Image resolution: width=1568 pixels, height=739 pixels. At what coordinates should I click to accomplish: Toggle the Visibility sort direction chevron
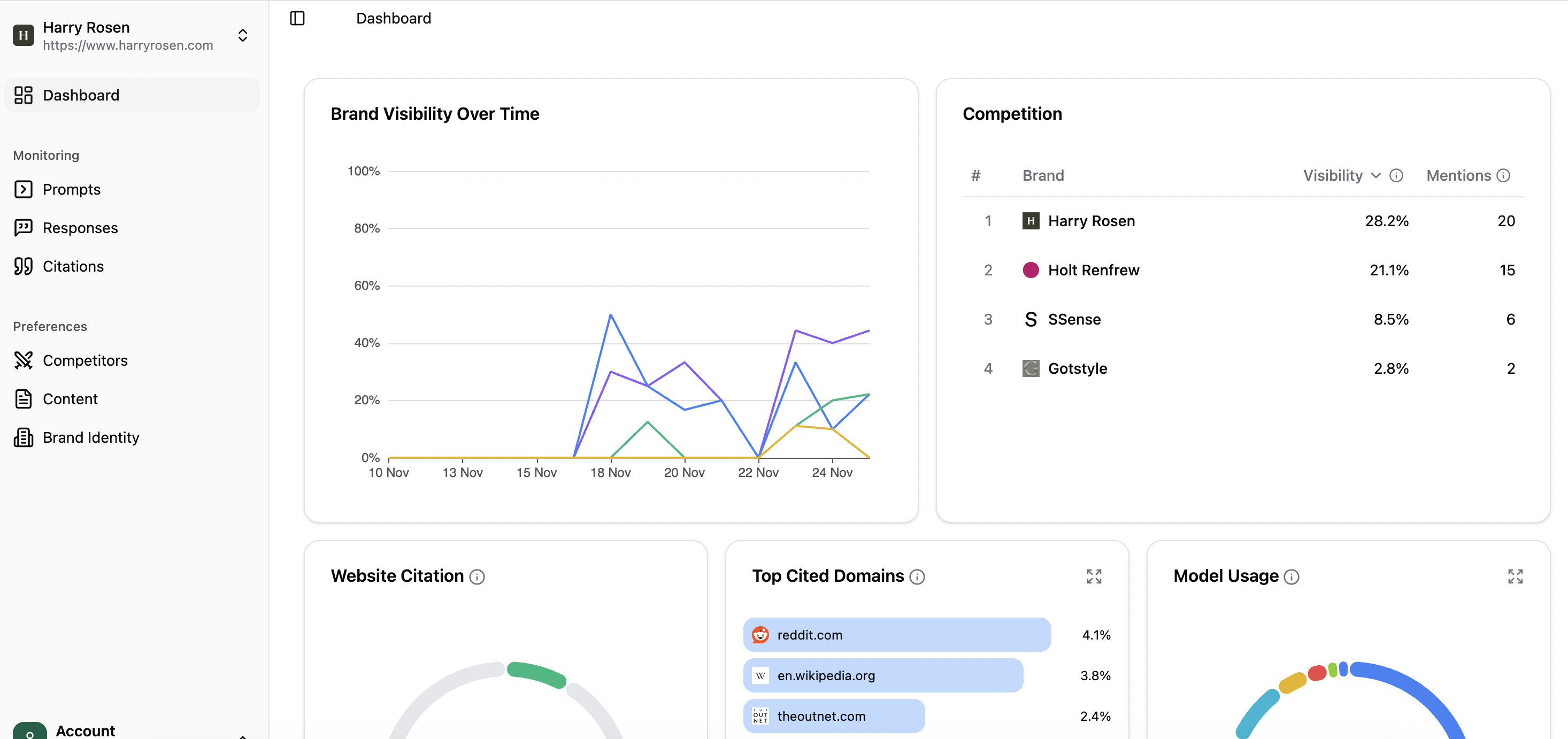[1376, 175]
